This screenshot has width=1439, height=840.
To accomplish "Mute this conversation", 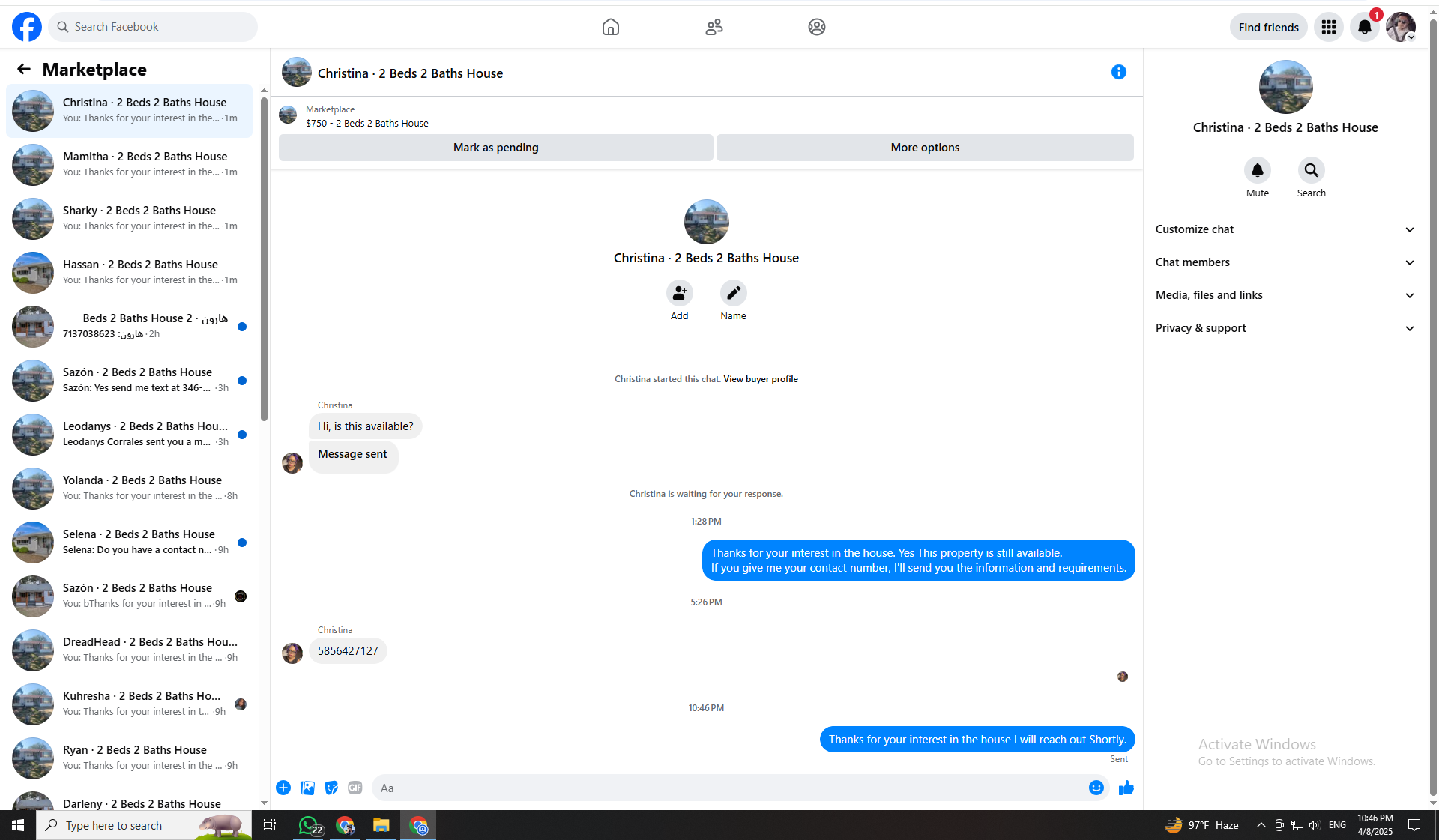I will (1257, 170).
